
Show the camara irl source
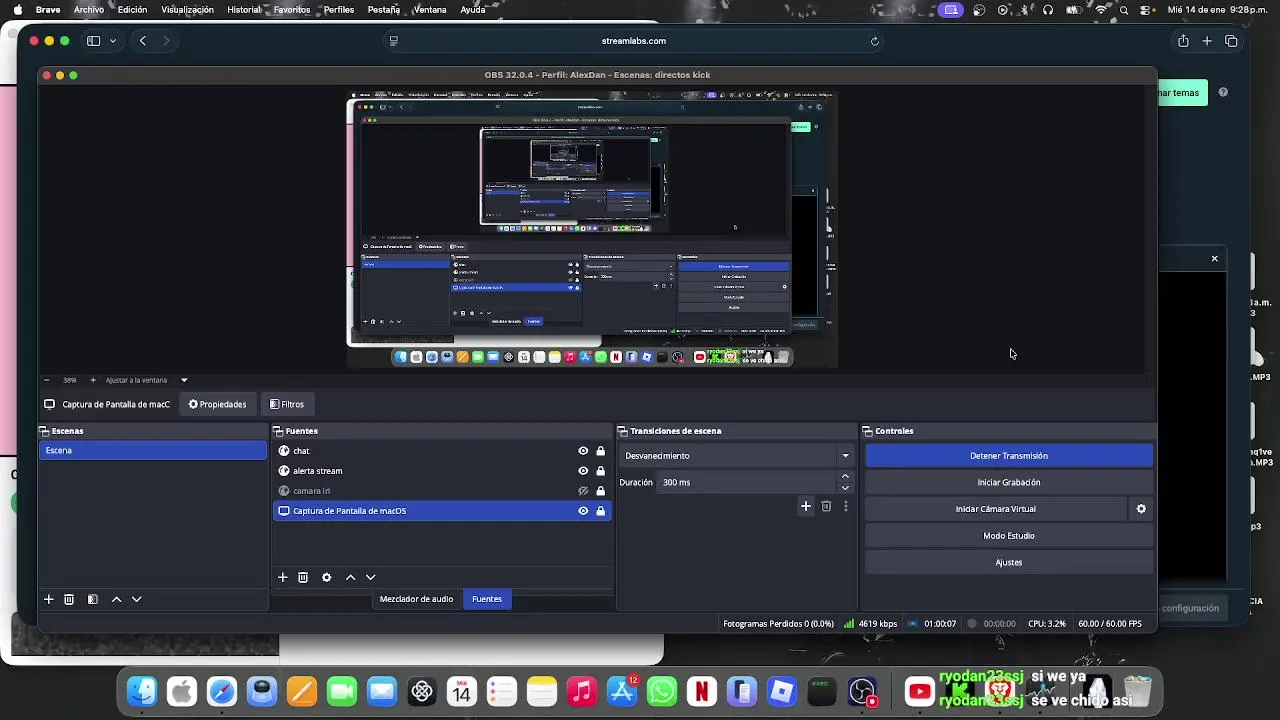[583, 491]
